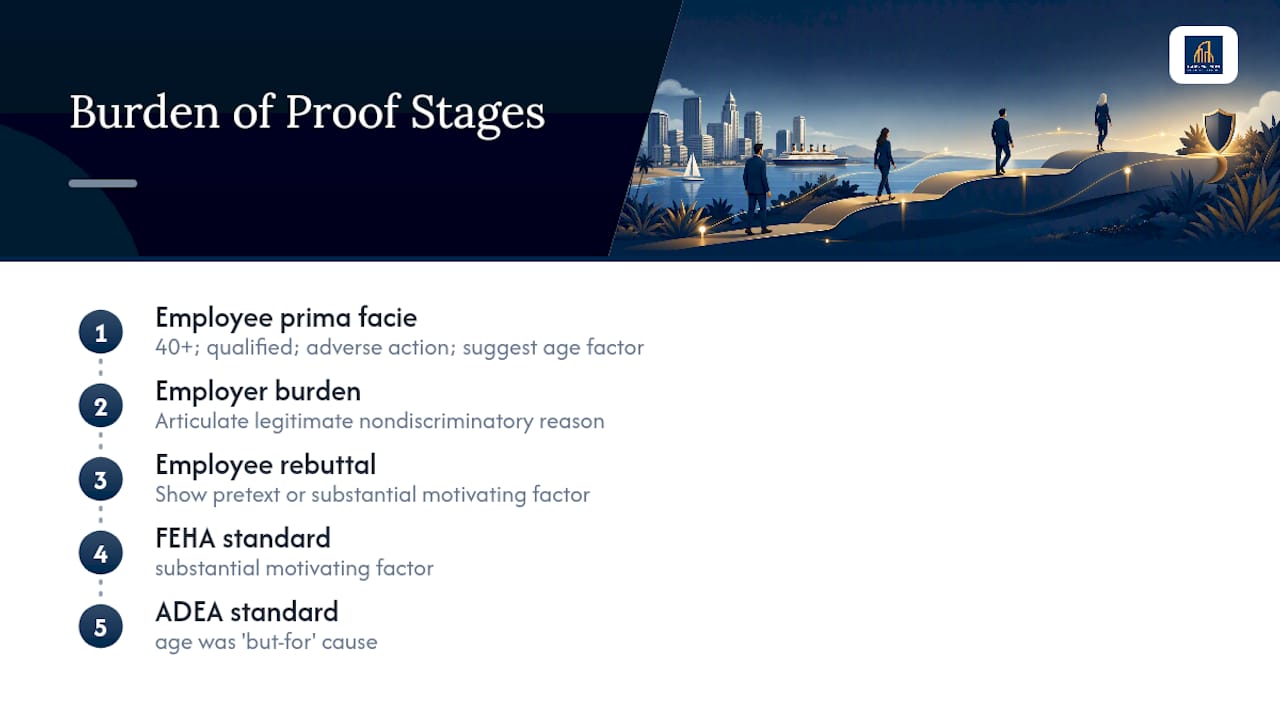Click the Employee rebuttal heading
Viewport: 1280px width, 720px height.
tap(265, 465)
